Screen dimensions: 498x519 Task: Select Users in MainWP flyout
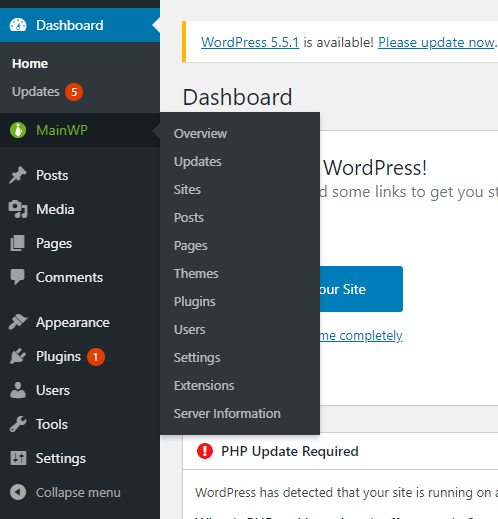tap(189, 330)
